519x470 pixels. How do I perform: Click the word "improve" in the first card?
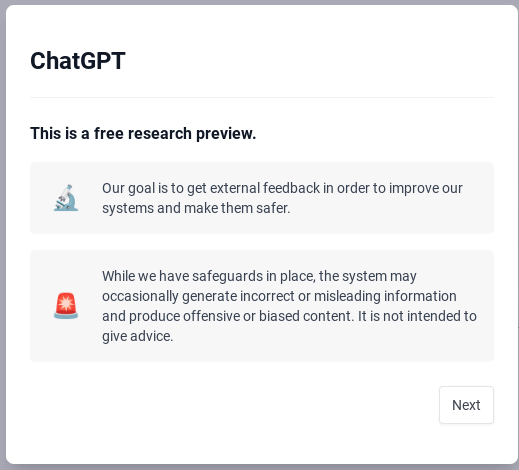point(413,189)
